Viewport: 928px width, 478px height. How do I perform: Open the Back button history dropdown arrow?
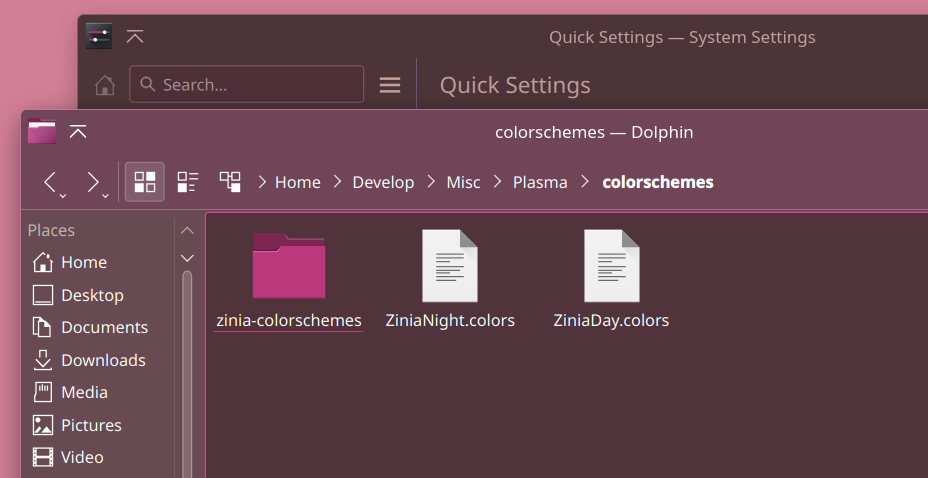click(63, 196)
